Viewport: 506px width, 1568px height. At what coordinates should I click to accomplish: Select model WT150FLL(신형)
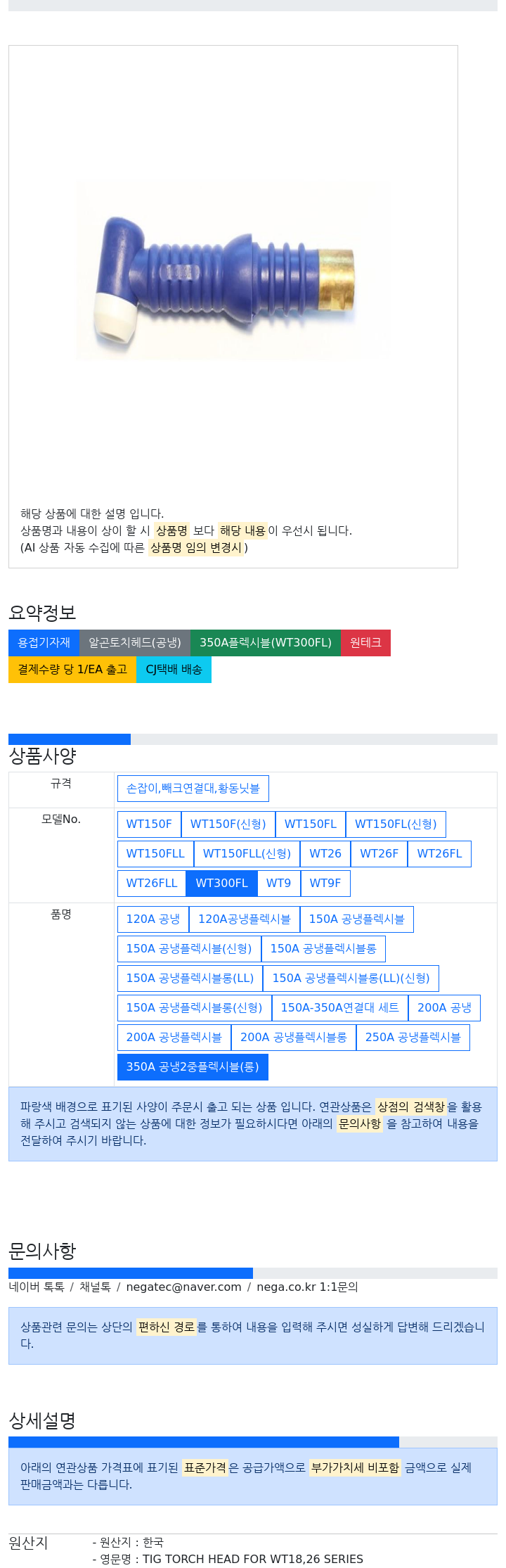tap(247, 854)
